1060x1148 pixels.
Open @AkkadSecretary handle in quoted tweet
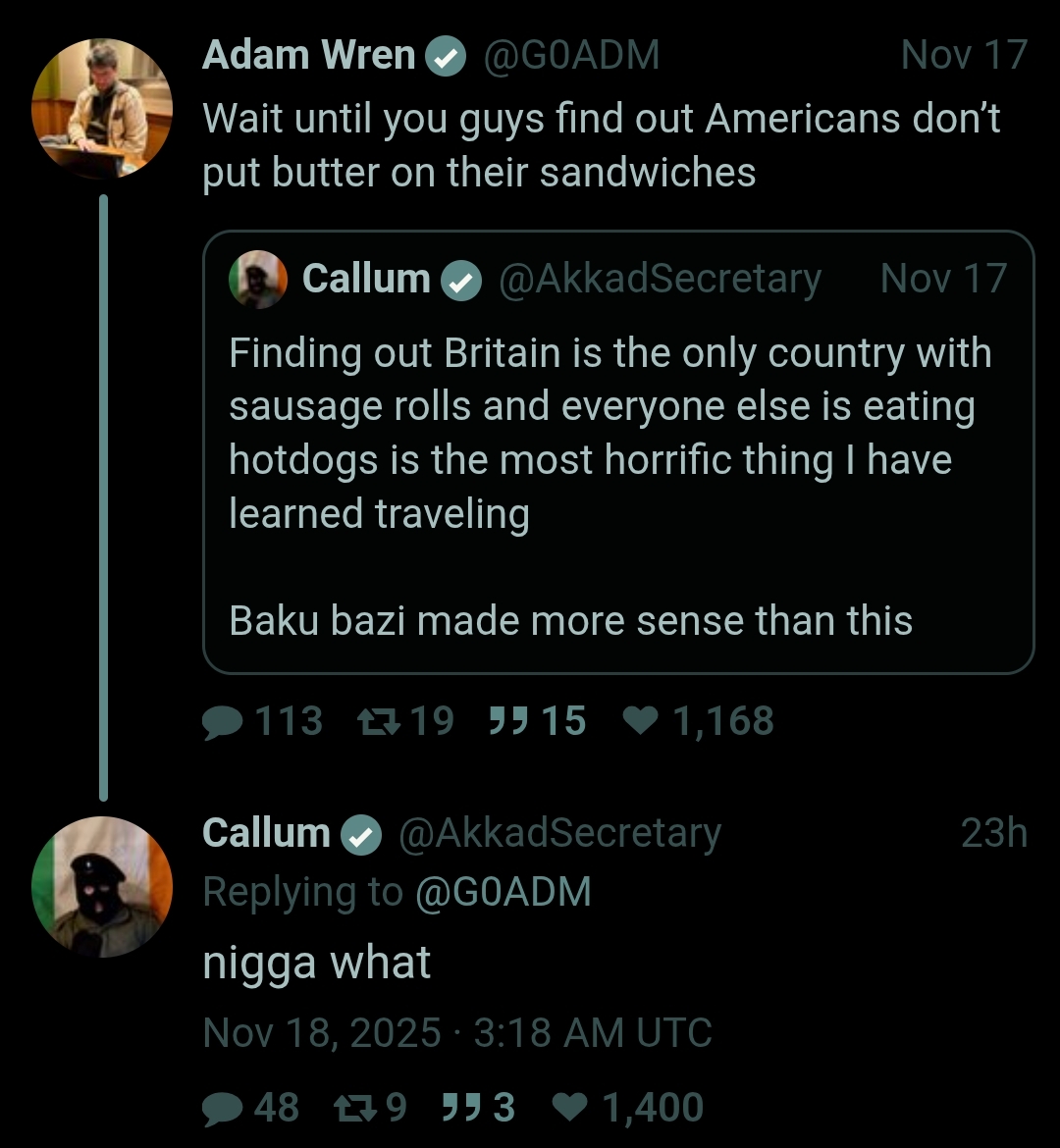pos(660,280)
